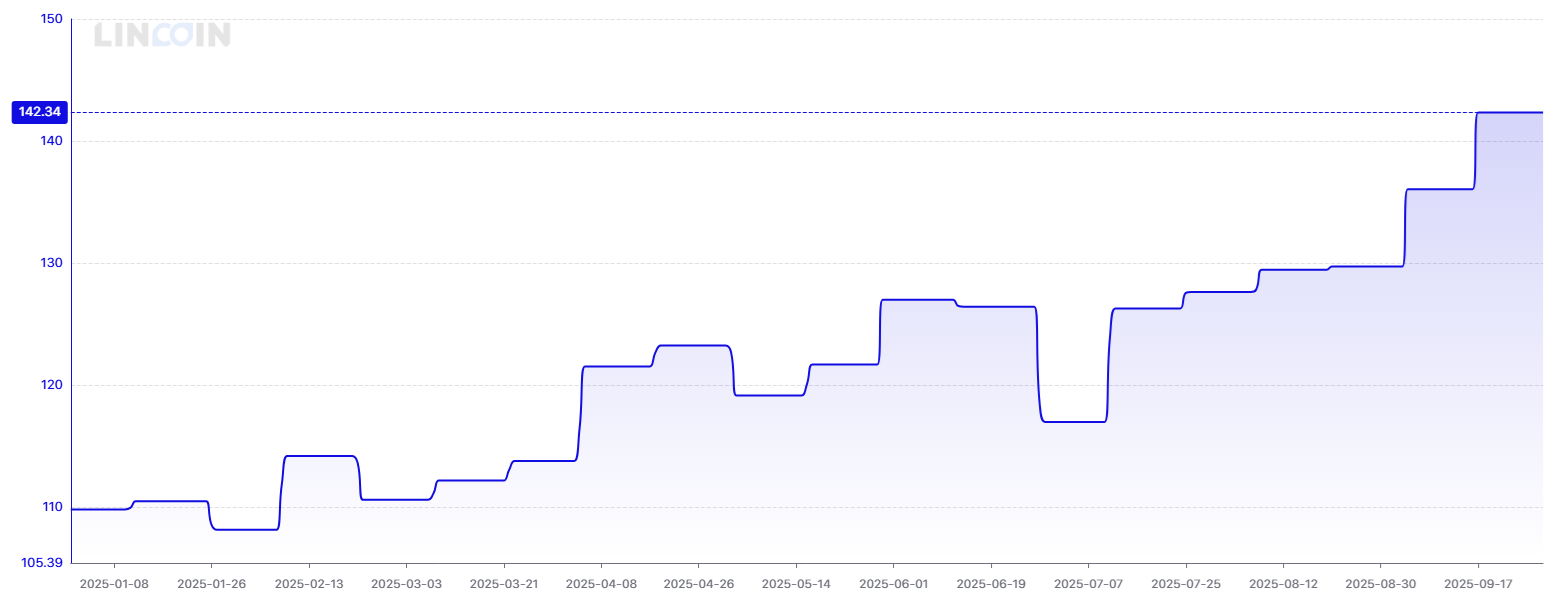Select the 2025-09-17 date tick
1564x601 pixels.
(x=1477, y=583)
